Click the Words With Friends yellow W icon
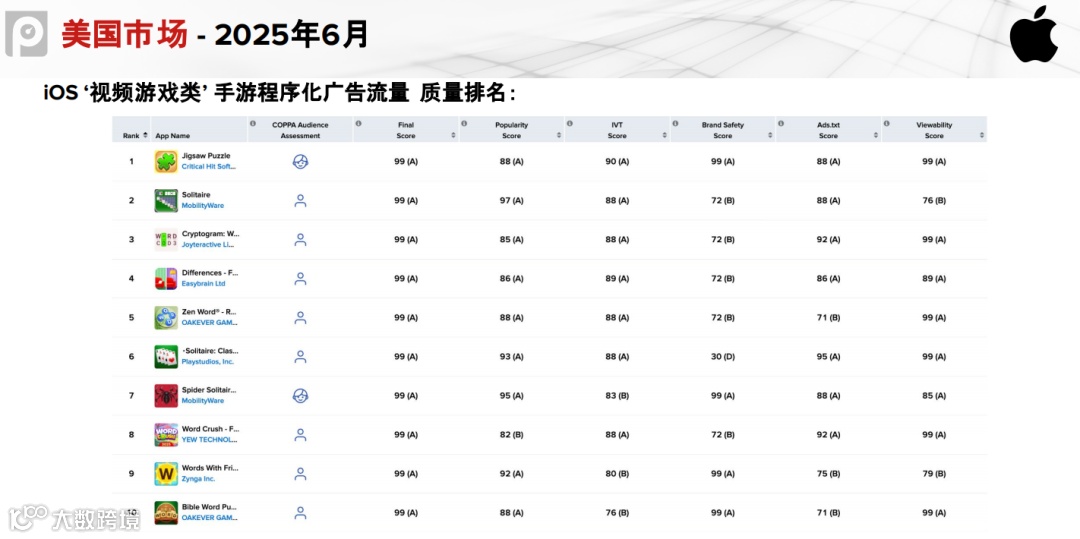Viewport: 1080px width, 539px height. point(166,474)
